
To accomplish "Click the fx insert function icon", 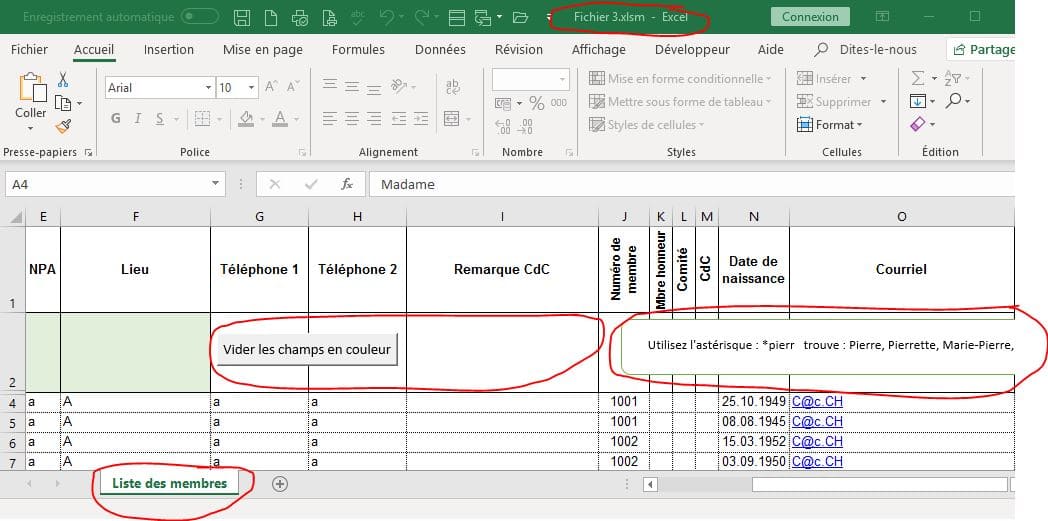I will pos(347,184).
